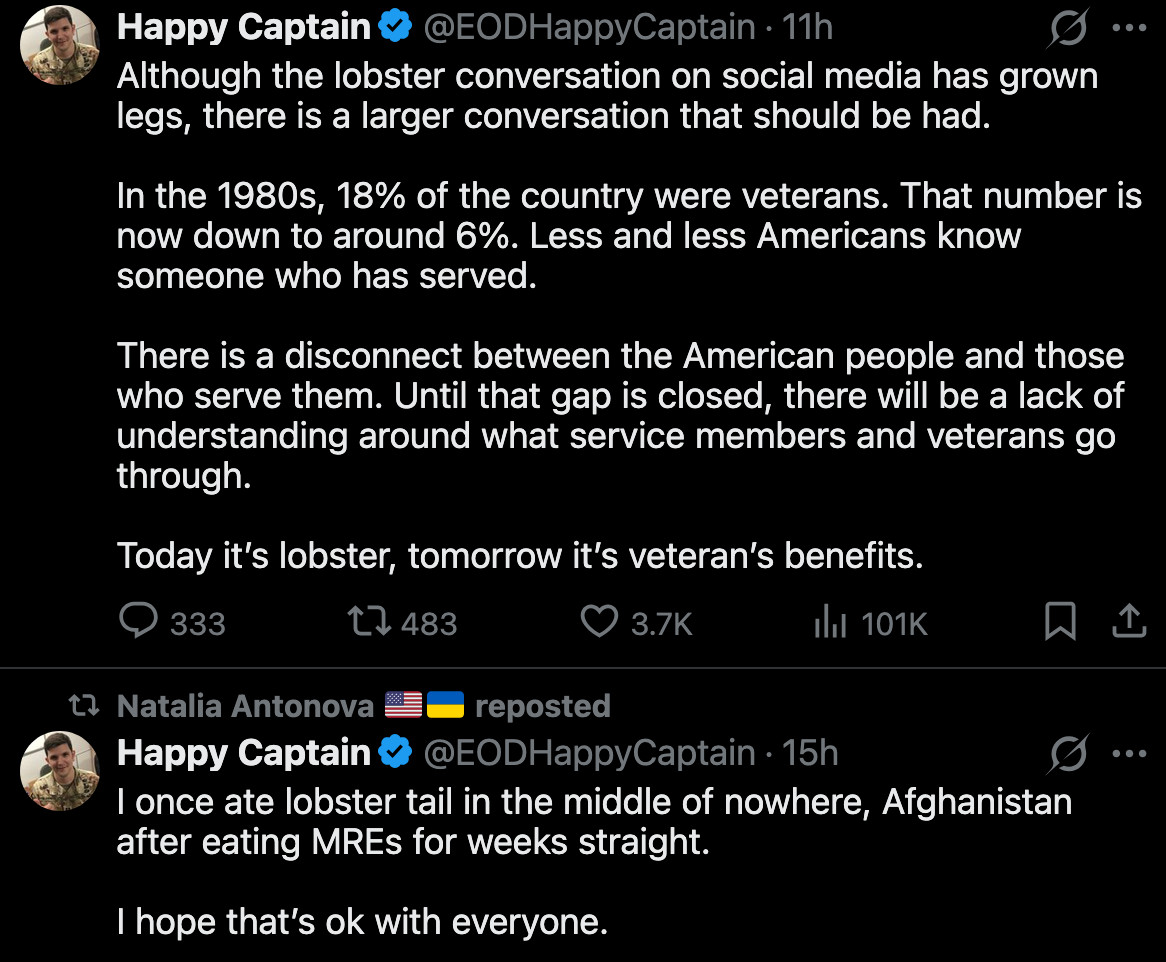The image size is (1166, 962).
Task: Bookmark the lobster conversation tweet
Action: pos(1060,622)
